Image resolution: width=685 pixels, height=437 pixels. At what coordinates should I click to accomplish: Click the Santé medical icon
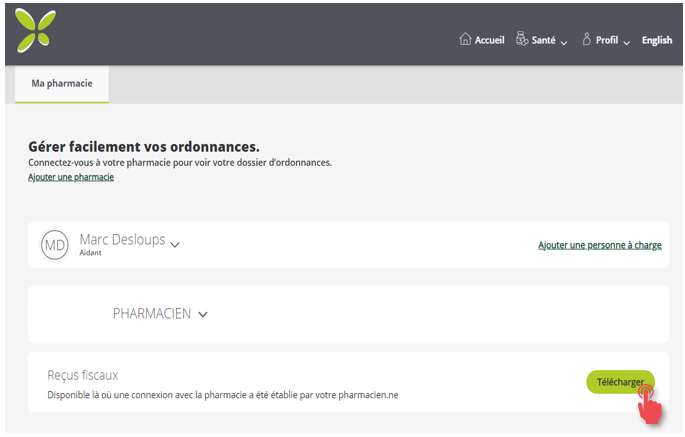(522, 40)
